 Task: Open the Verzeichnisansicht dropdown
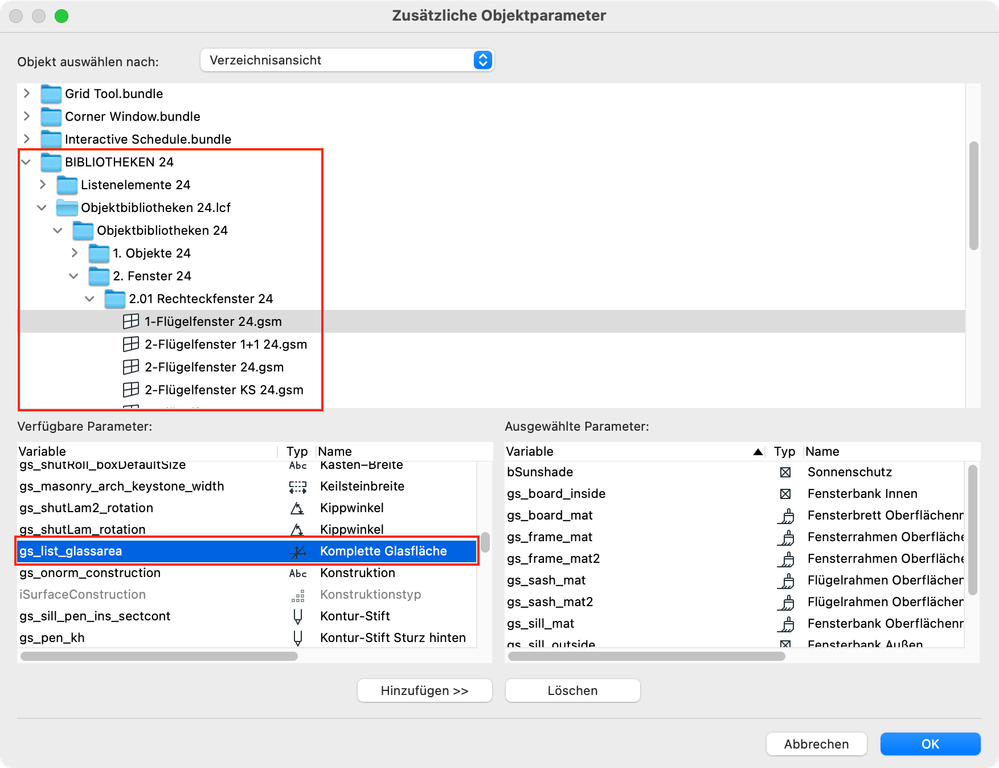point(347,60)
